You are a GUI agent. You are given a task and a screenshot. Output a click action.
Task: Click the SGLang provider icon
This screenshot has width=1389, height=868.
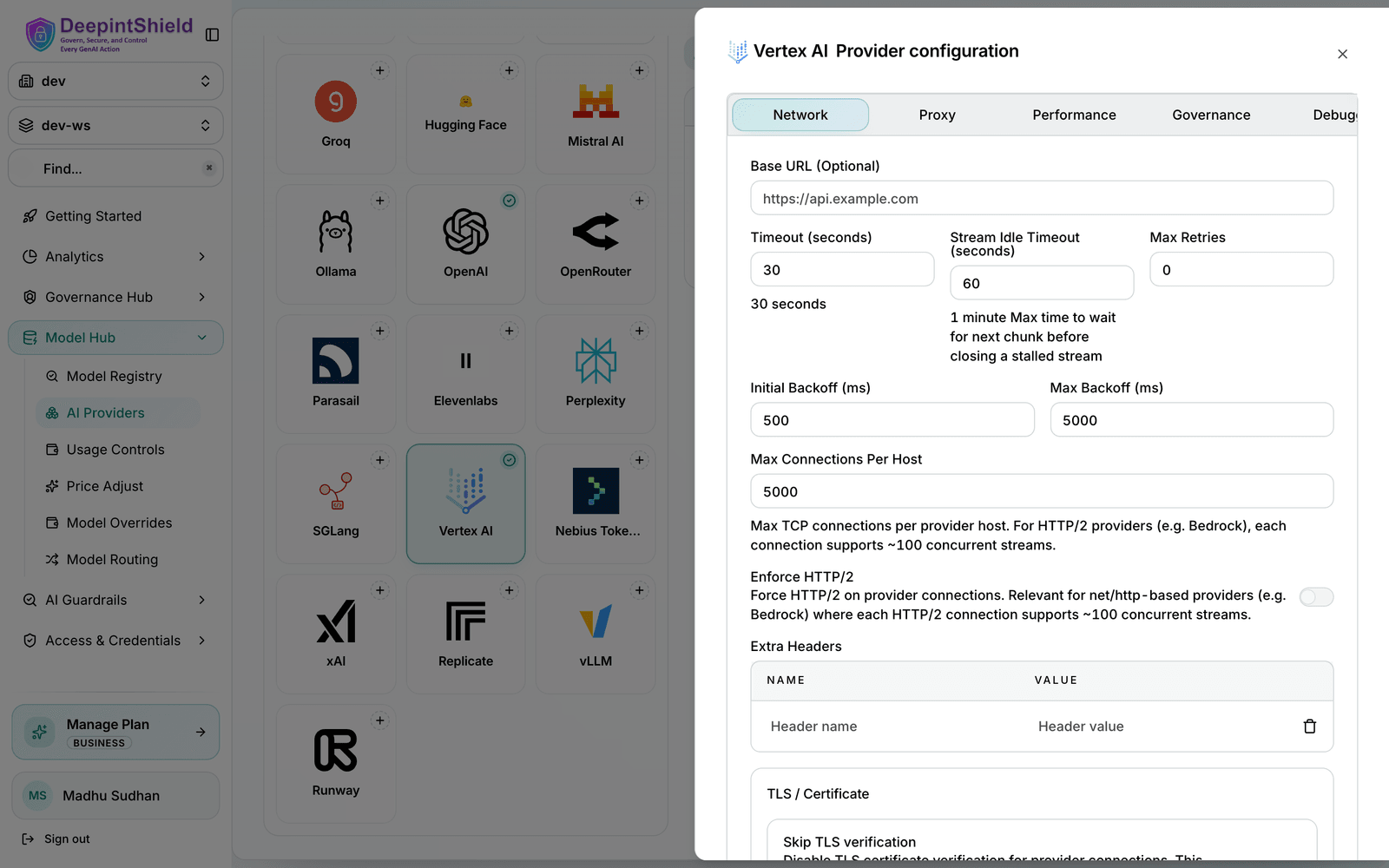click(336, 491)
